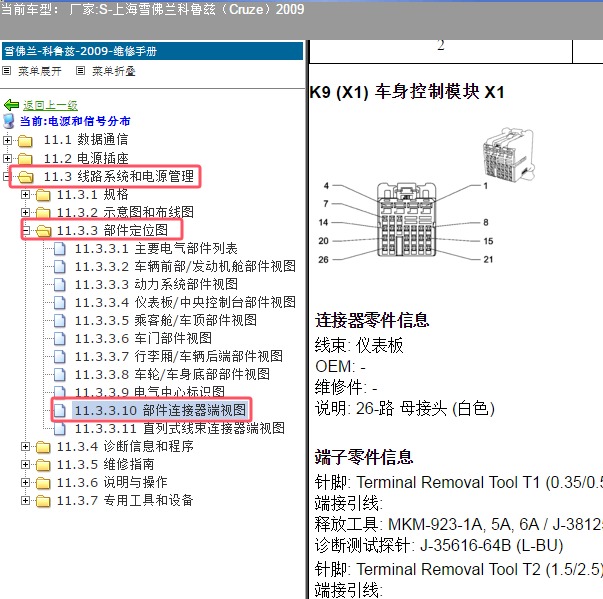The height and width of the screenshot is (599, 603).
Task: Click the small connector perspective image
Action: click(x=508, y=154)
